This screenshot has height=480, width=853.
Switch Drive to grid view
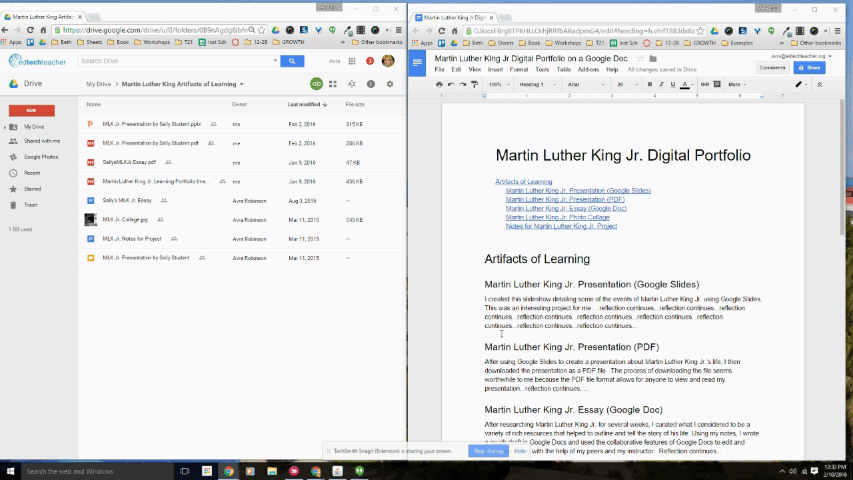pyautogui.click(x=333, y=84)
